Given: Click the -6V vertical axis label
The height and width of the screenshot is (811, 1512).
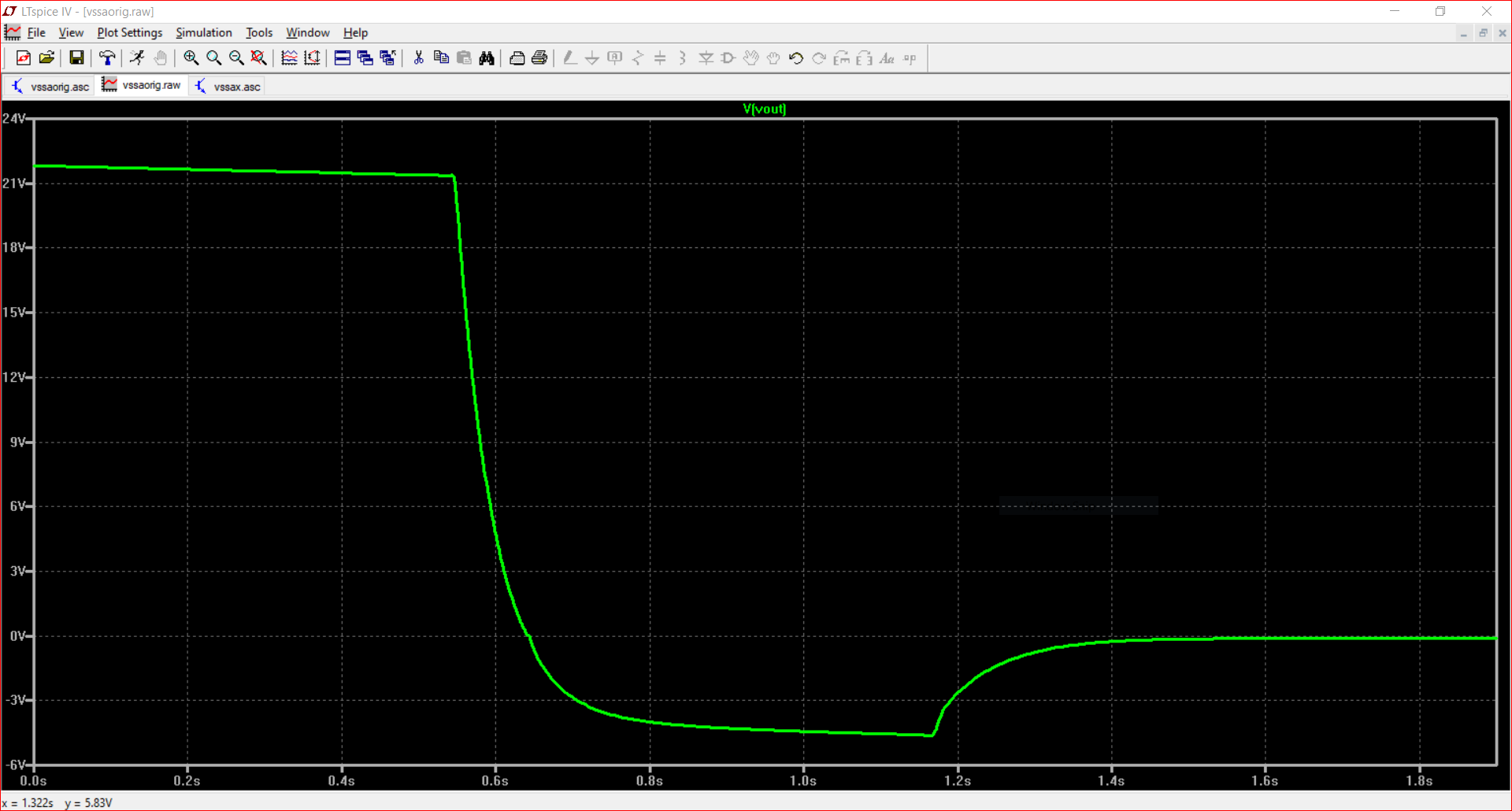Looking at the screenshot, I should (17, 765).
